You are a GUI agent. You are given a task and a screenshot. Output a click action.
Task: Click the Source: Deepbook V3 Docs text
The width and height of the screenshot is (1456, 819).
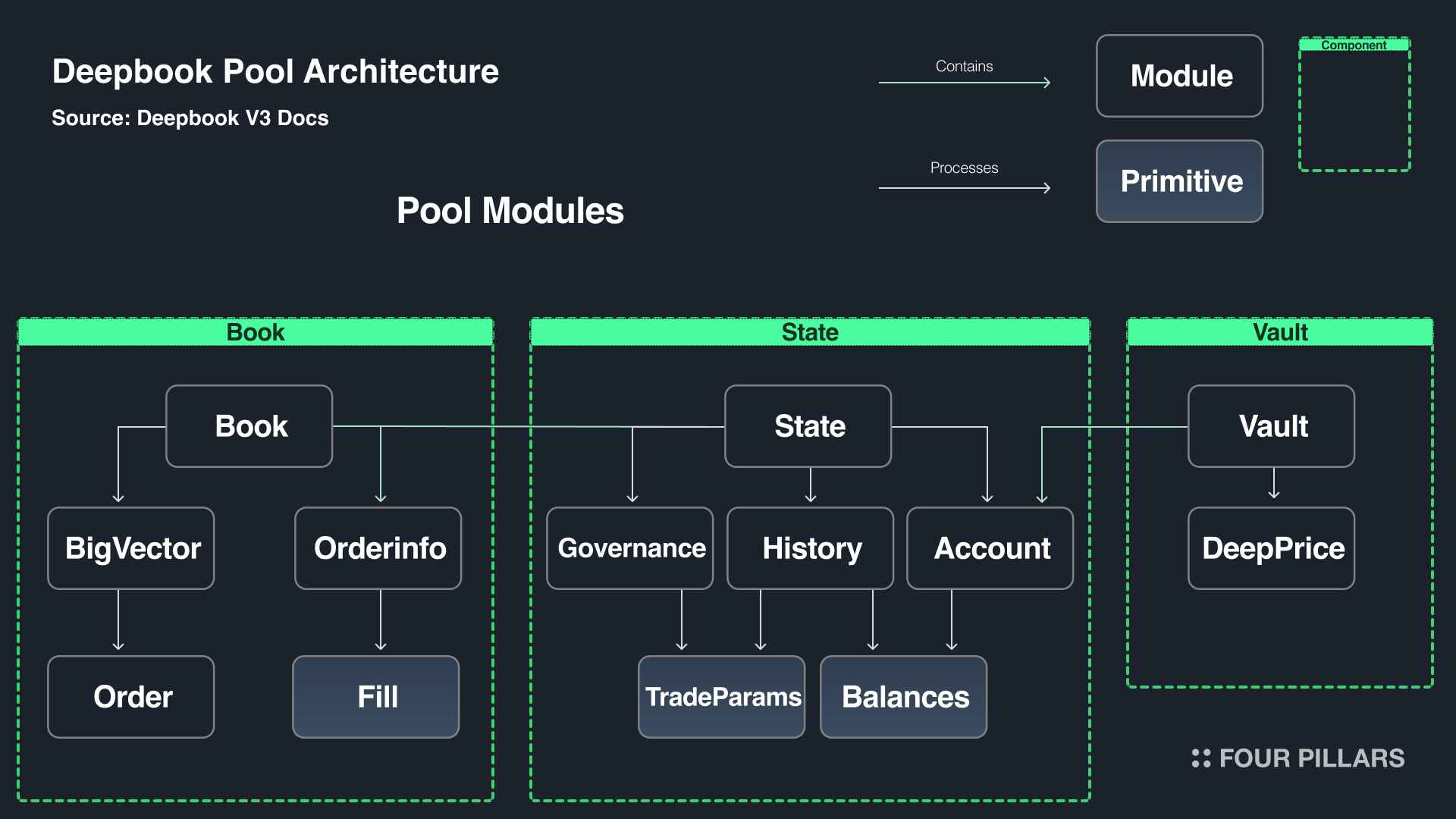[x=190, y=118]
